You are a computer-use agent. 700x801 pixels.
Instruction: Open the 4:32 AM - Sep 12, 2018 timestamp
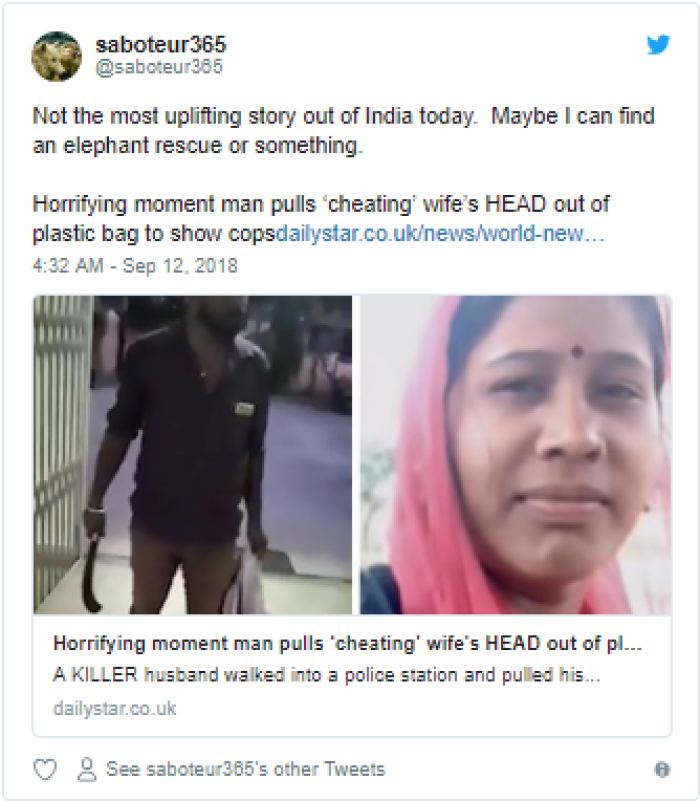click(135, 266)
